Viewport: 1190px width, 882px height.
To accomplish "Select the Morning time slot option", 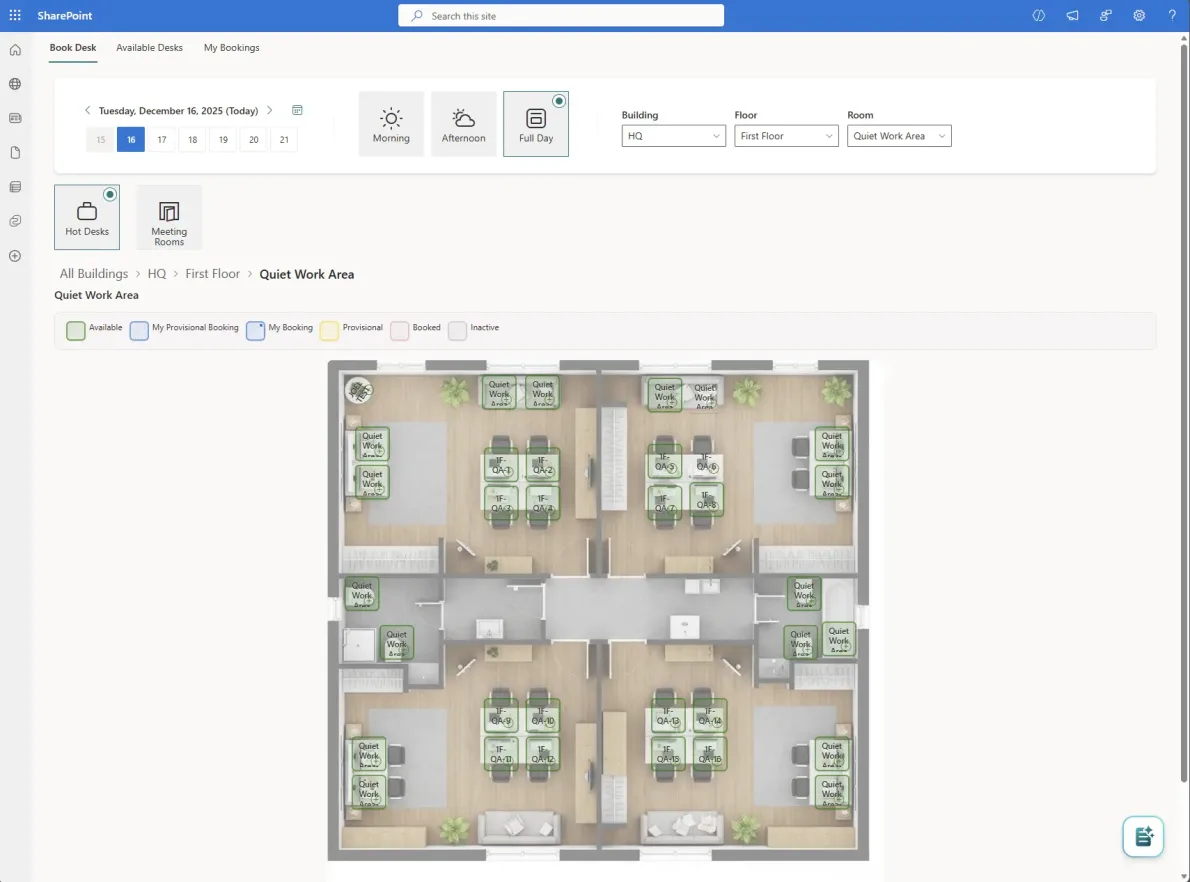I will click(390, 123).
